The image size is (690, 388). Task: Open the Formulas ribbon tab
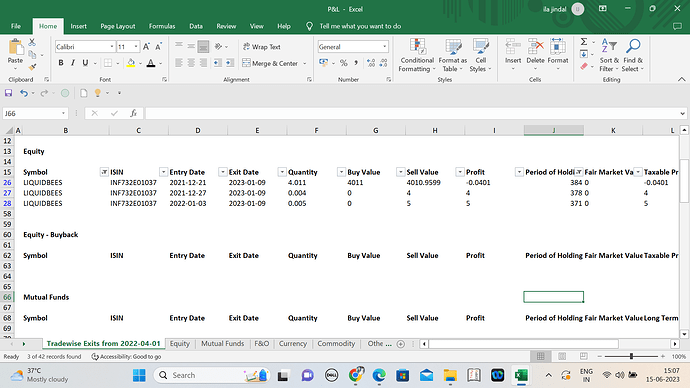pyautogui.click(x=161, y=26)
